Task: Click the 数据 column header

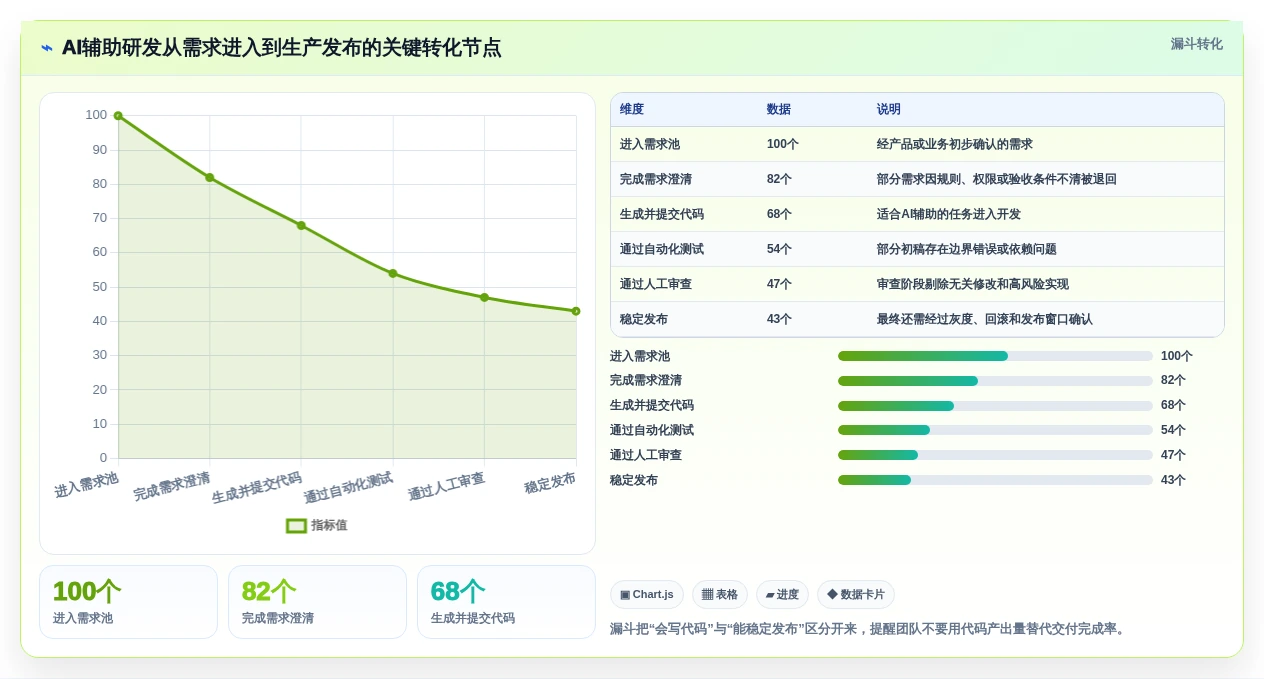Action: (x=778, y=109)
